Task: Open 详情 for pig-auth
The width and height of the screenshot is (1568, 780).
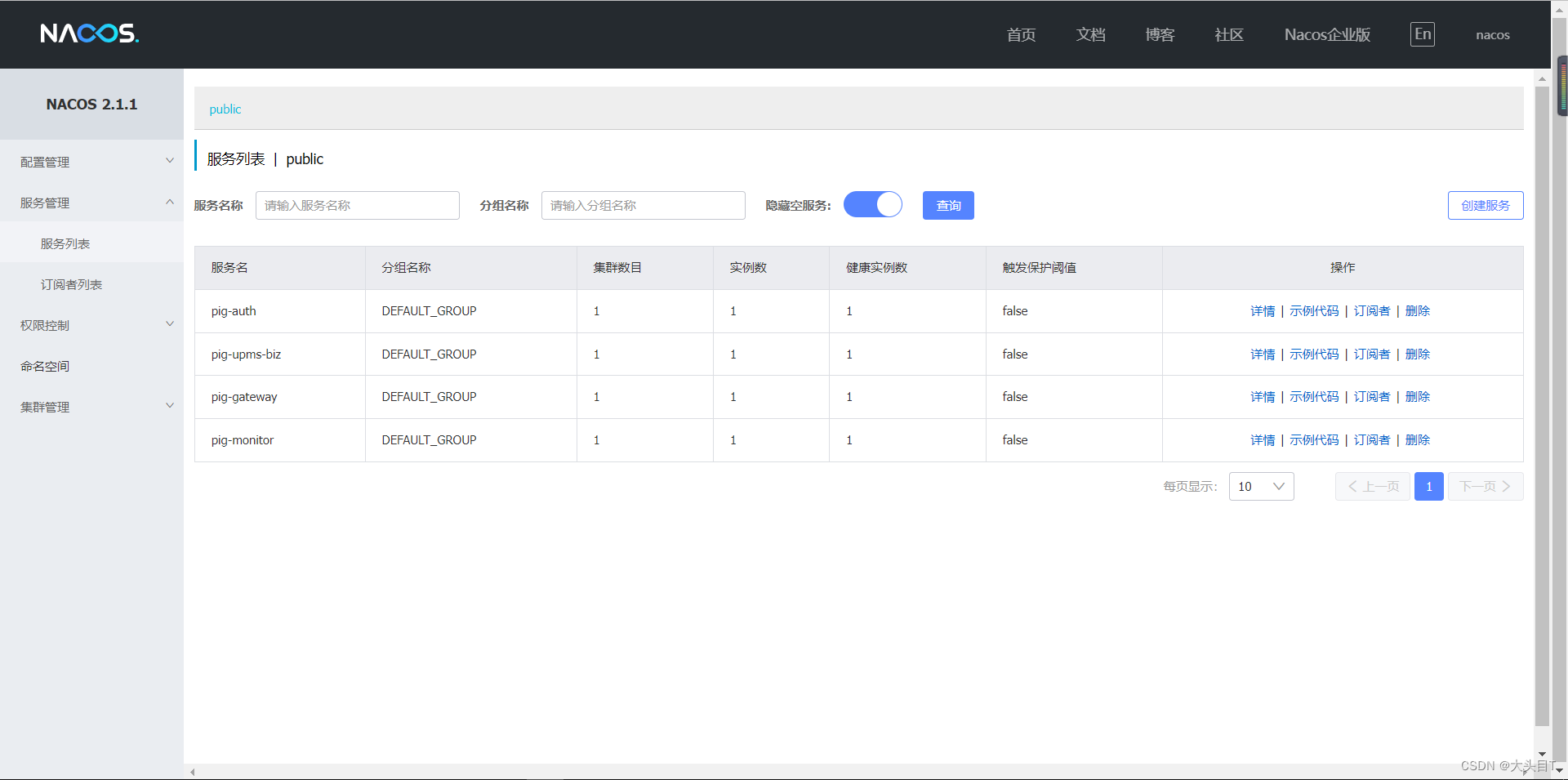Action: tap(1263, 311)
